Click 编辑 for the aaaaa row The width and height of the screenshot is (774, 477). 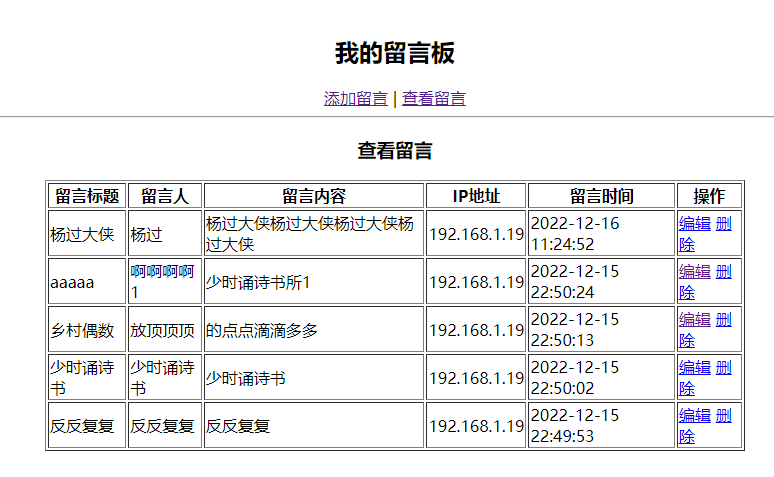(694, 271)
